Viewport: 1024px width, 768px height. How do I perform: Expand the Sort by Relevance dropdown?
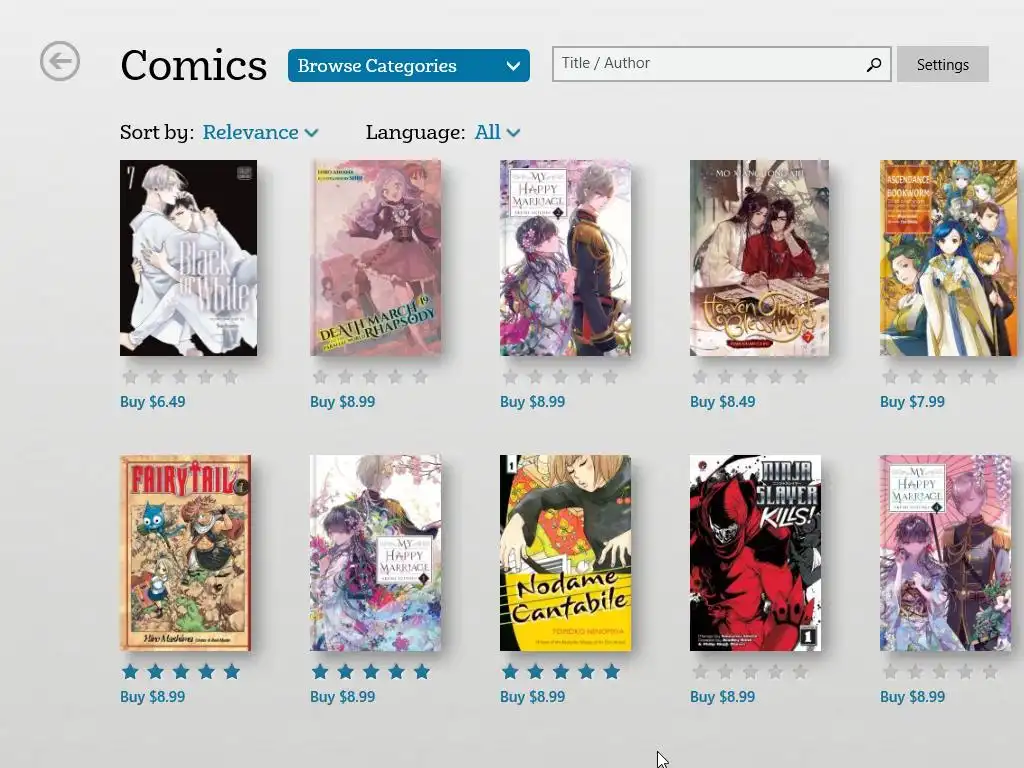[260, 133]
